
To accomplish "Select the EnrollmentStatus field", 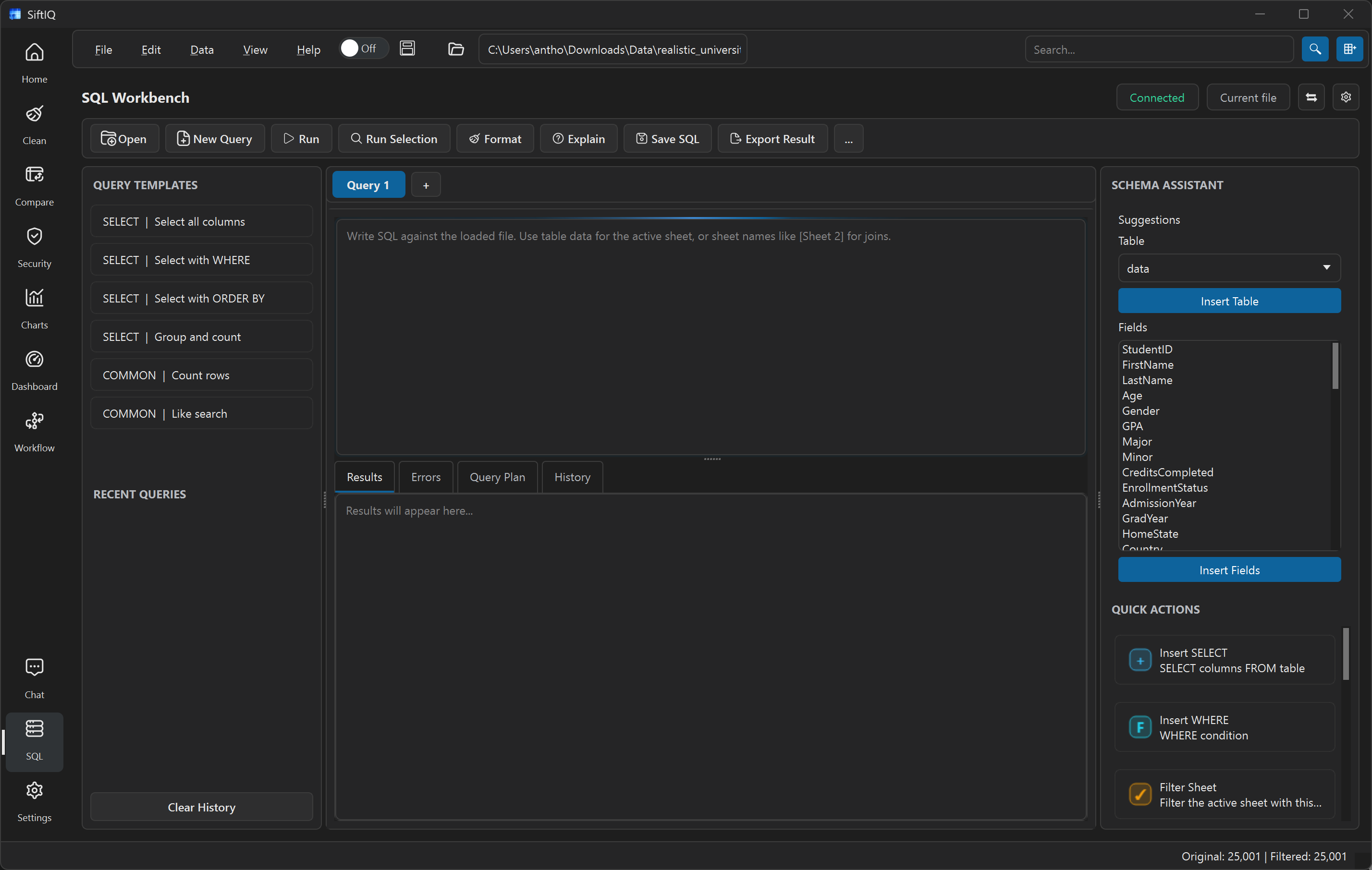I will click(x=1164, y=487).
